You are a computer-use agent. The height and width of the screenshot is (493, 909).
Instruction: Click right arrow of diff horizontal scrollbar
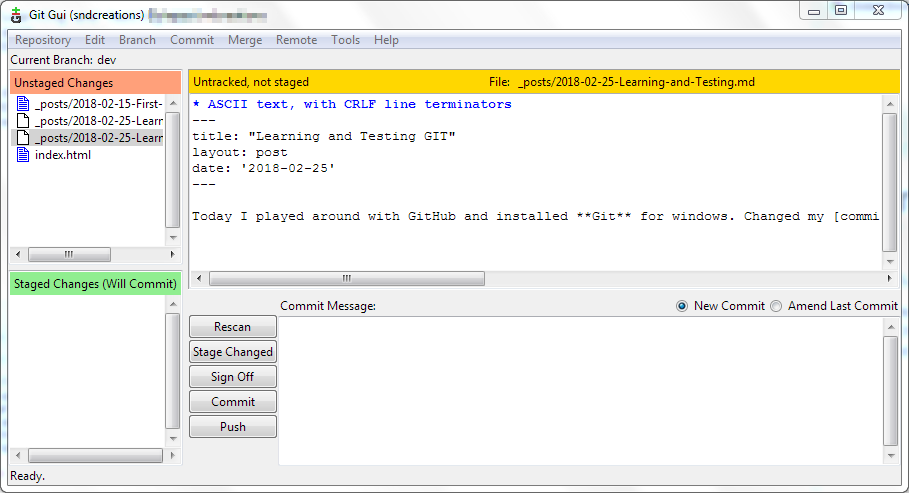(x=889, y=278)
